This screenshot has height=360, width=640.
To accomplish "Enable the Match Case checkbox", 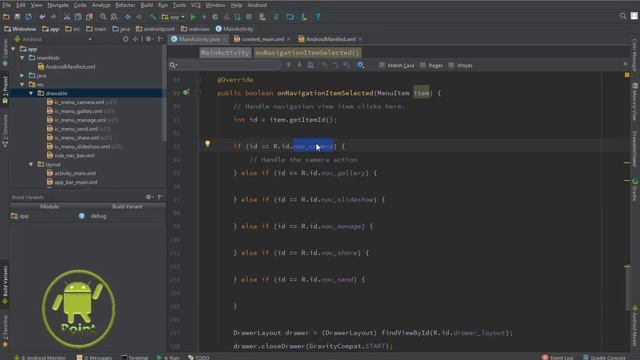I will coord(382,65).
